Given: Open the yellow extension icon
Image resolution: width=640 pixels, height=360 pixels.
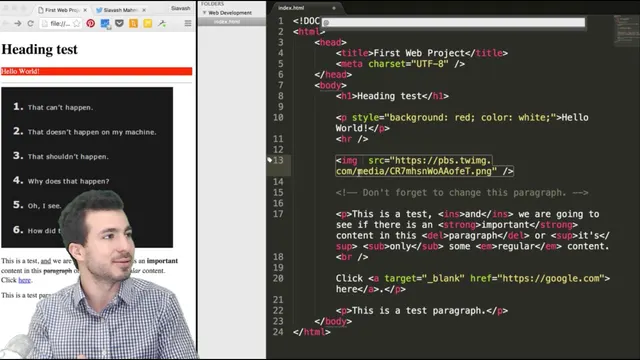Looking at the screenshot, I should coord(148,23).
